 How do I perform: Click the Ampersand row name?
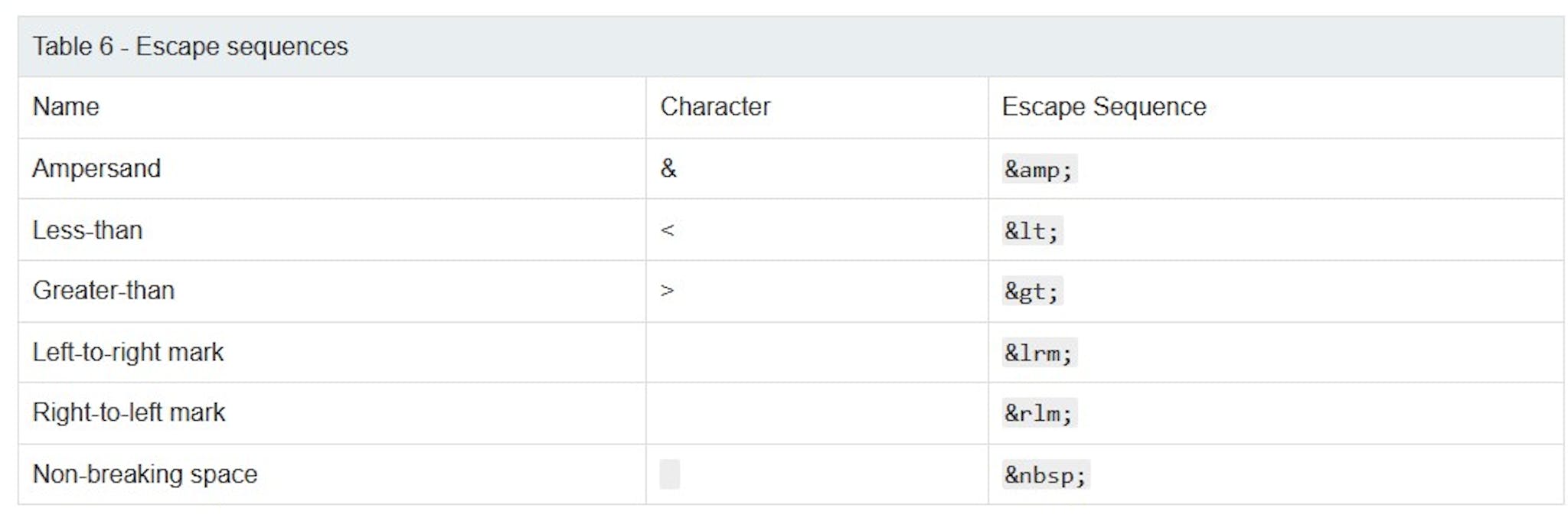(x=96, y=168)
